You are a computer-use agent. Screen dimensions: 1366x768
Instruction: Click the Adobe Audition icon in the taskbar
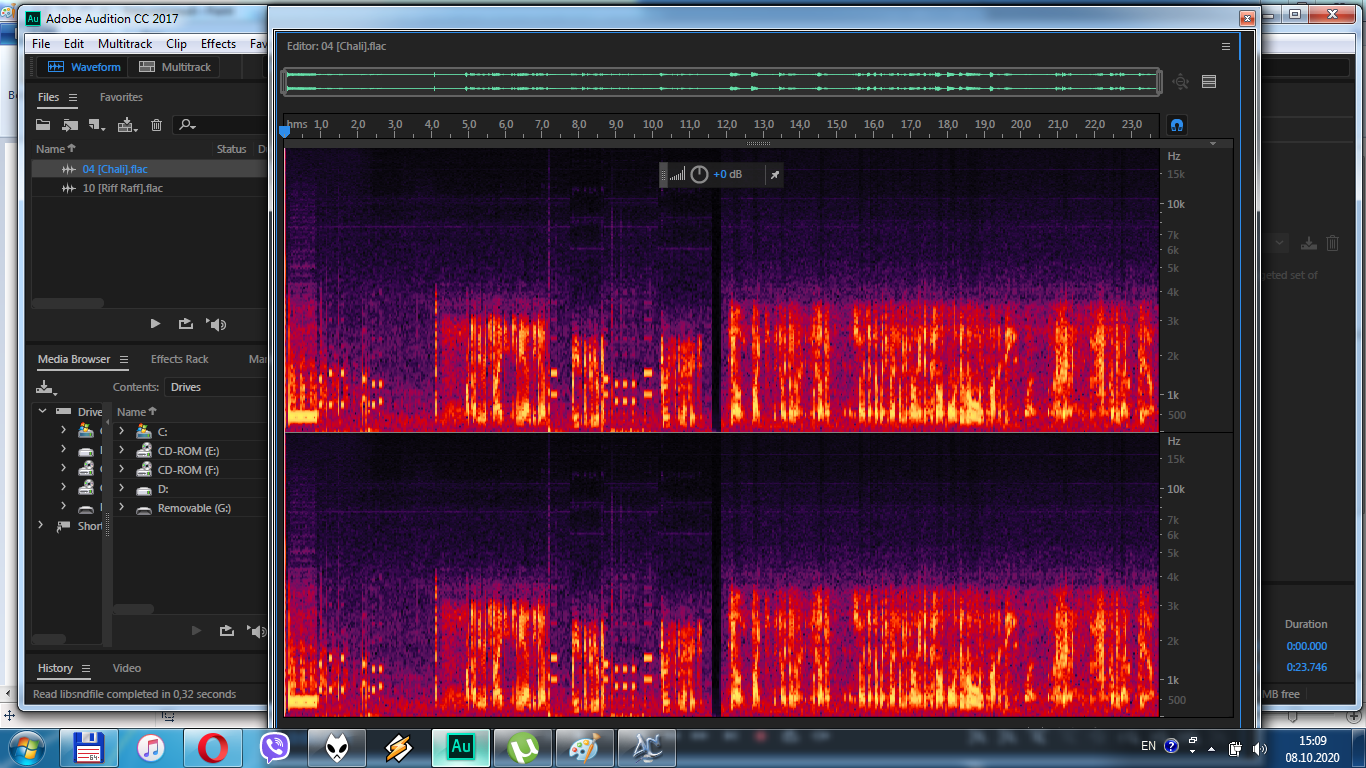(461, 747)
